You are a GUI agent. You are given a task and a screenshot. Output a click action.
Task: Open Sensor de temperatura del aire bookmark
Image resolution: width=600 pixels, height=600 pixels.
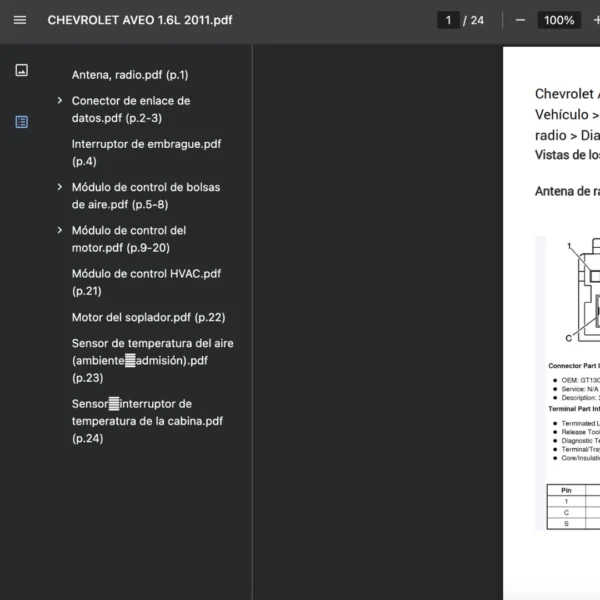tap(152, 360)
